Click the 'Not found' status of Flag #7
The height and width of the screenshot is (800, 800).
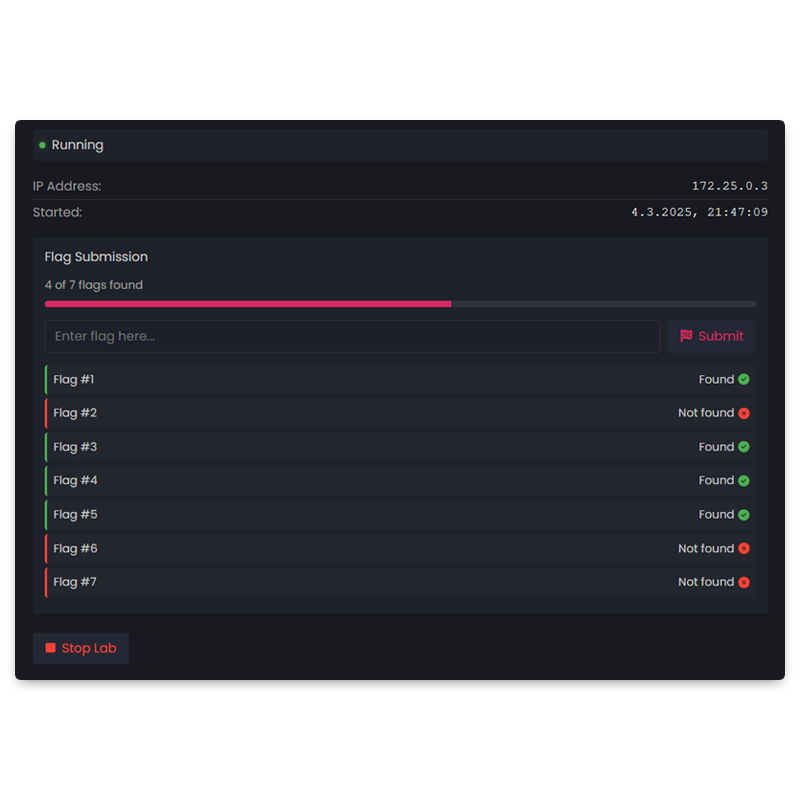tap(706, 582)
